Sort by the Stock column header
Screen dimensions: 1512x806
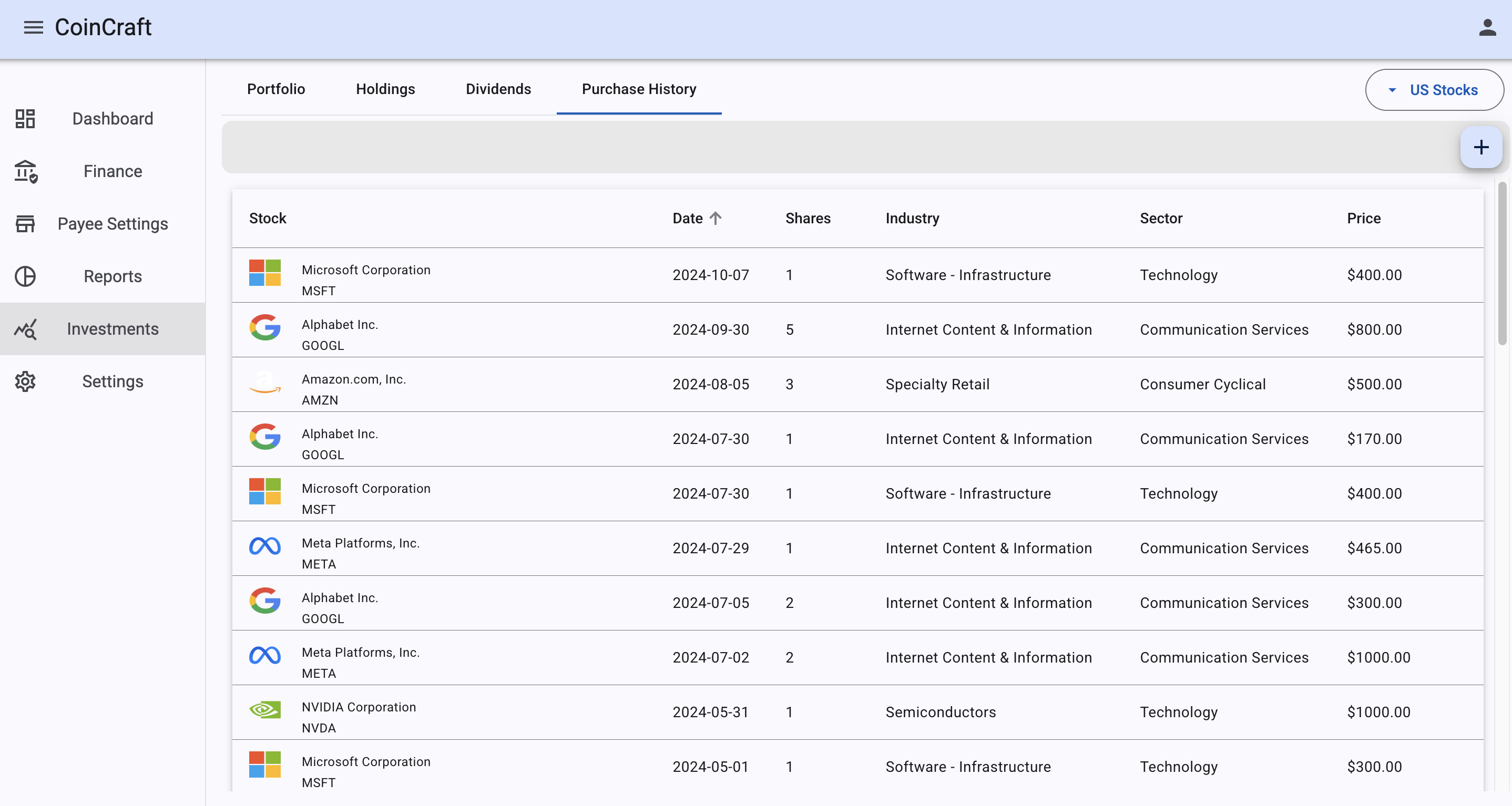[x=268, y=218]
